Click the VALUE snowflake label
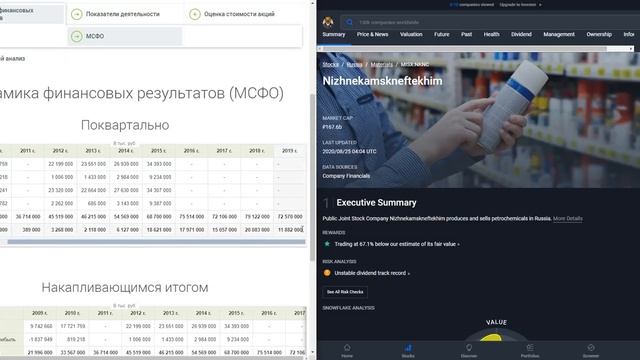This screenshot has width=640, height=360. click(496, 322)
